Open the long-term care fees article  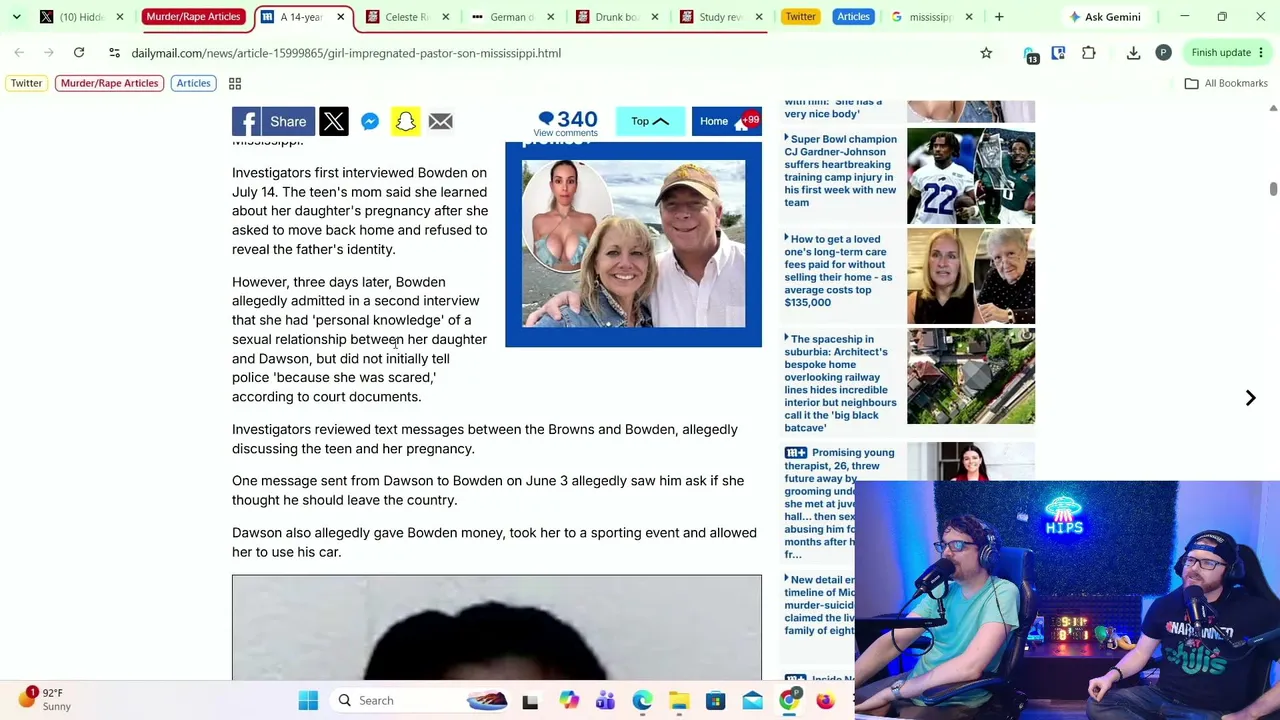click(x=840, y=270)
